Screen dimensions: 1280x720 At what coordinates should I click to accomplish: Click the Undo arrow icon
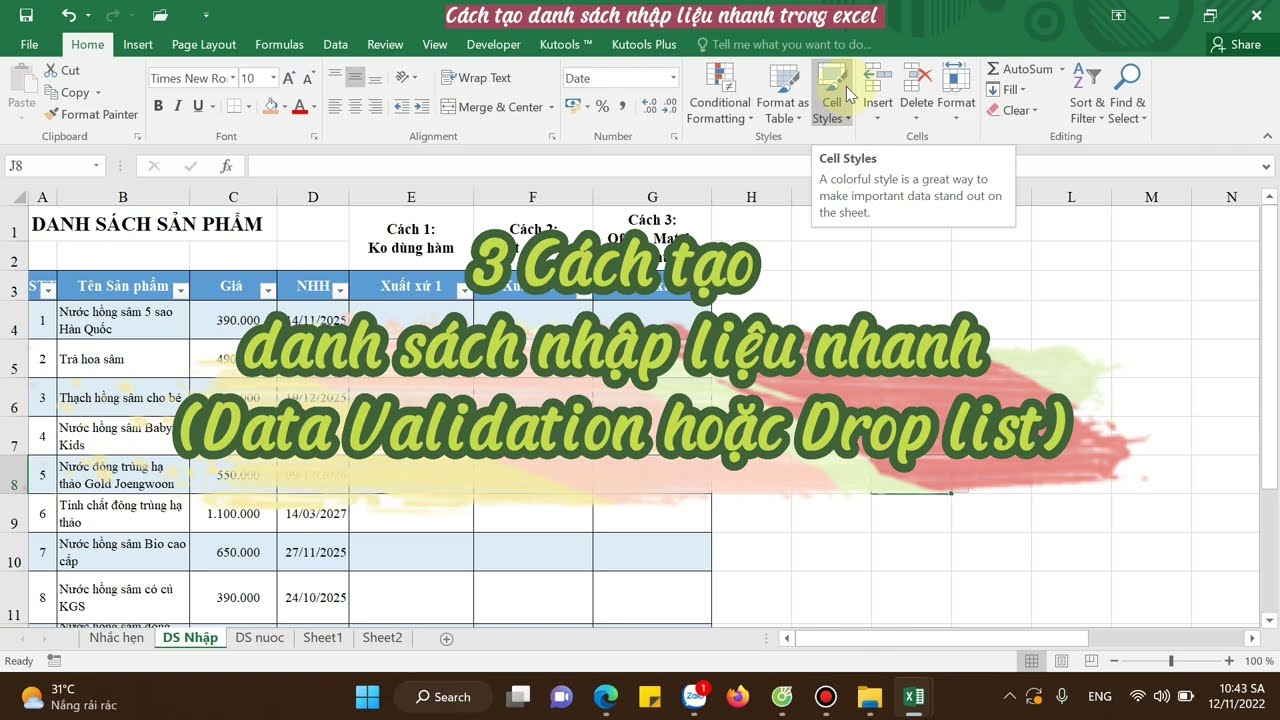coord(69,15)
